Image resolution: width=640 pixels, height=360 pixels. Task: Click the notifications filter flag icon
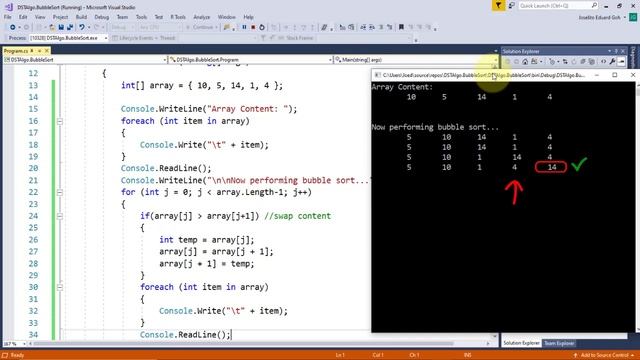[x=498, y=5]
